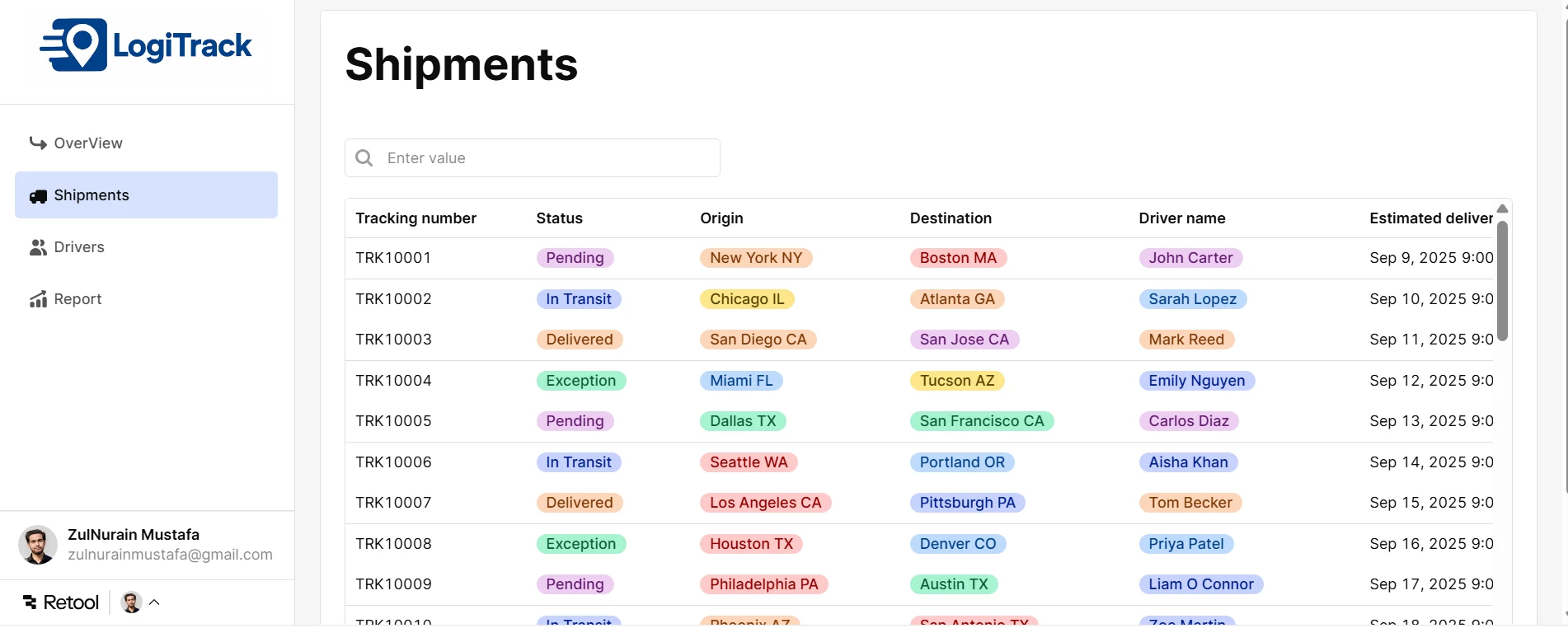Screen dimensions: 1568x628
Task: Select the TRK10001 tracking number row
Action: coord(393,258)
